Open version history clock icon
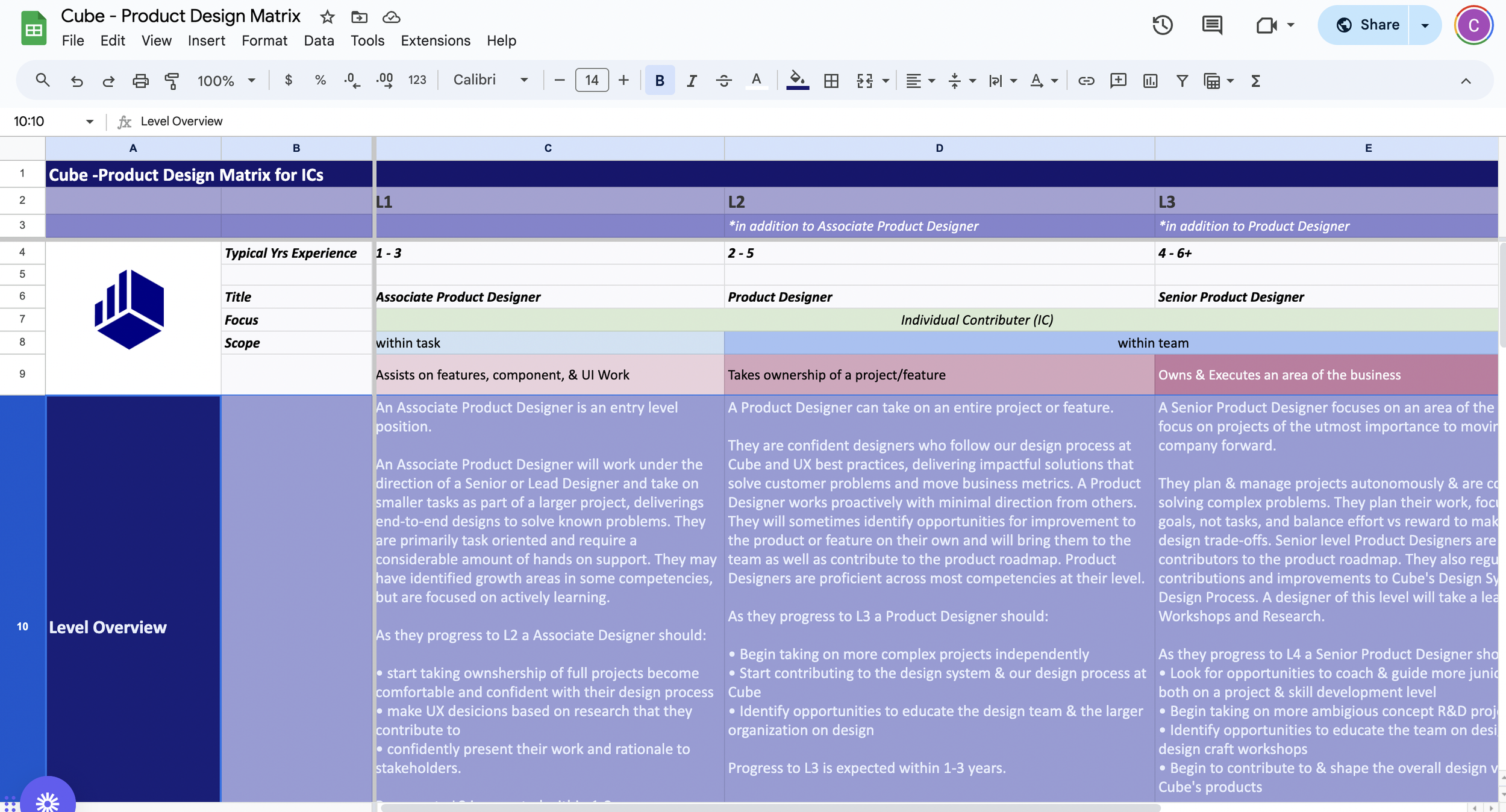 [x=1162, y=25]
